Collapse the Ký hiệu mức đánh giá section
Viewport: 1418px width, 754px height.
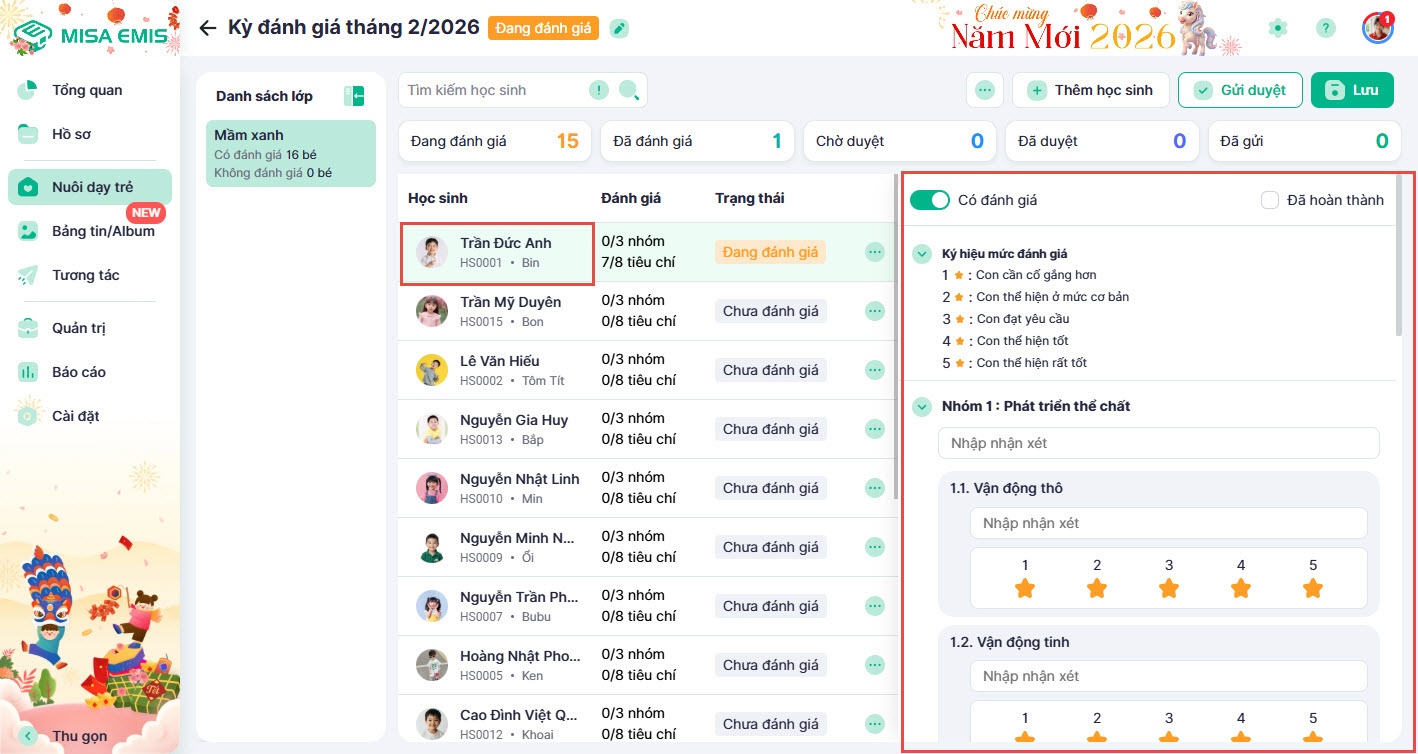click(x=921, y=254)
